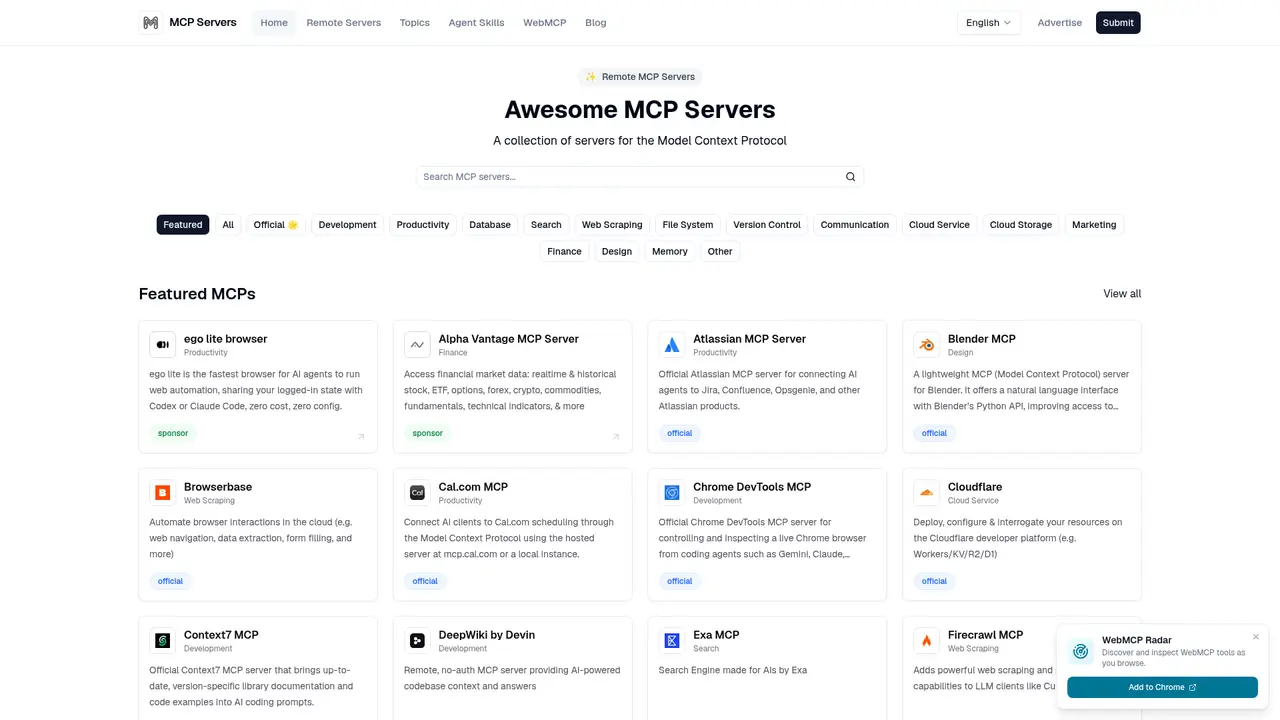Viewport: 1280px width, 720px height.
Task: Click Add to Chrome button
Action: 1162,687
